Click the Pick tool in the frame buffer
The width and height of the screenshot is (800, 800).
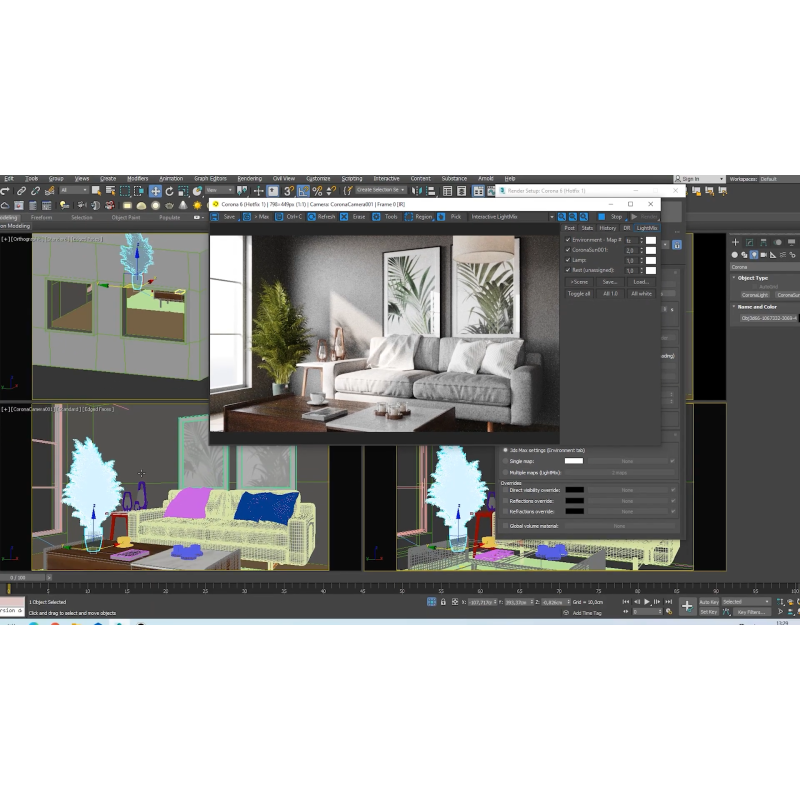click(455, 216)
